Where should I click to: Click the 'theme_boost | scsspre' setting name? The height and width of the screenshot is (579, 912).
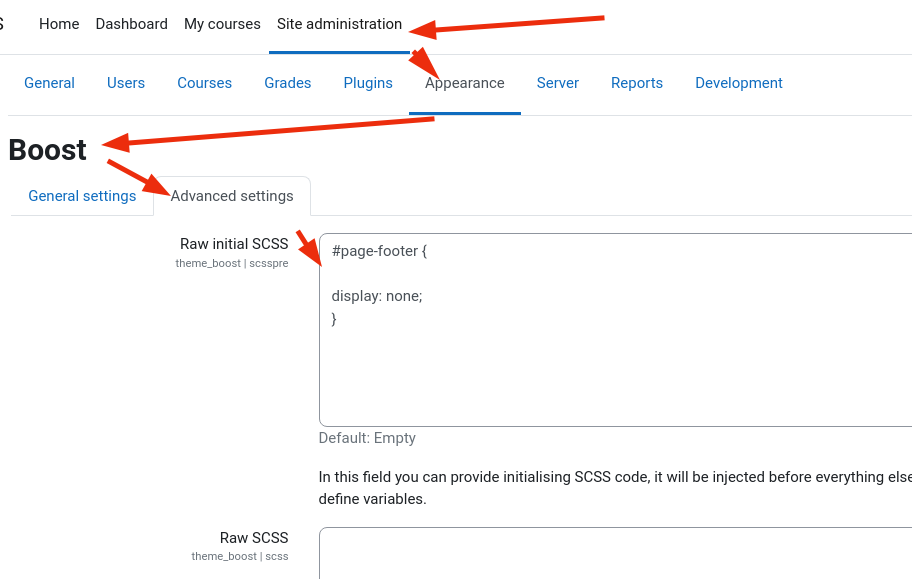coord(231,263)
